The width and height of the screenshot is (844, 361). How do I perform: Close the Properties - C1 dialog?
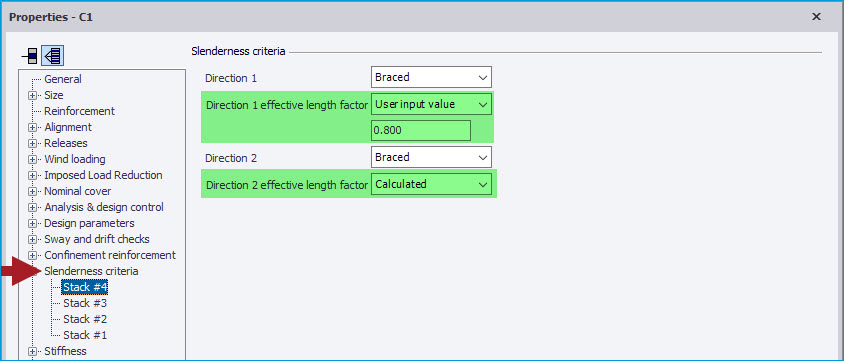coord(816,17)
